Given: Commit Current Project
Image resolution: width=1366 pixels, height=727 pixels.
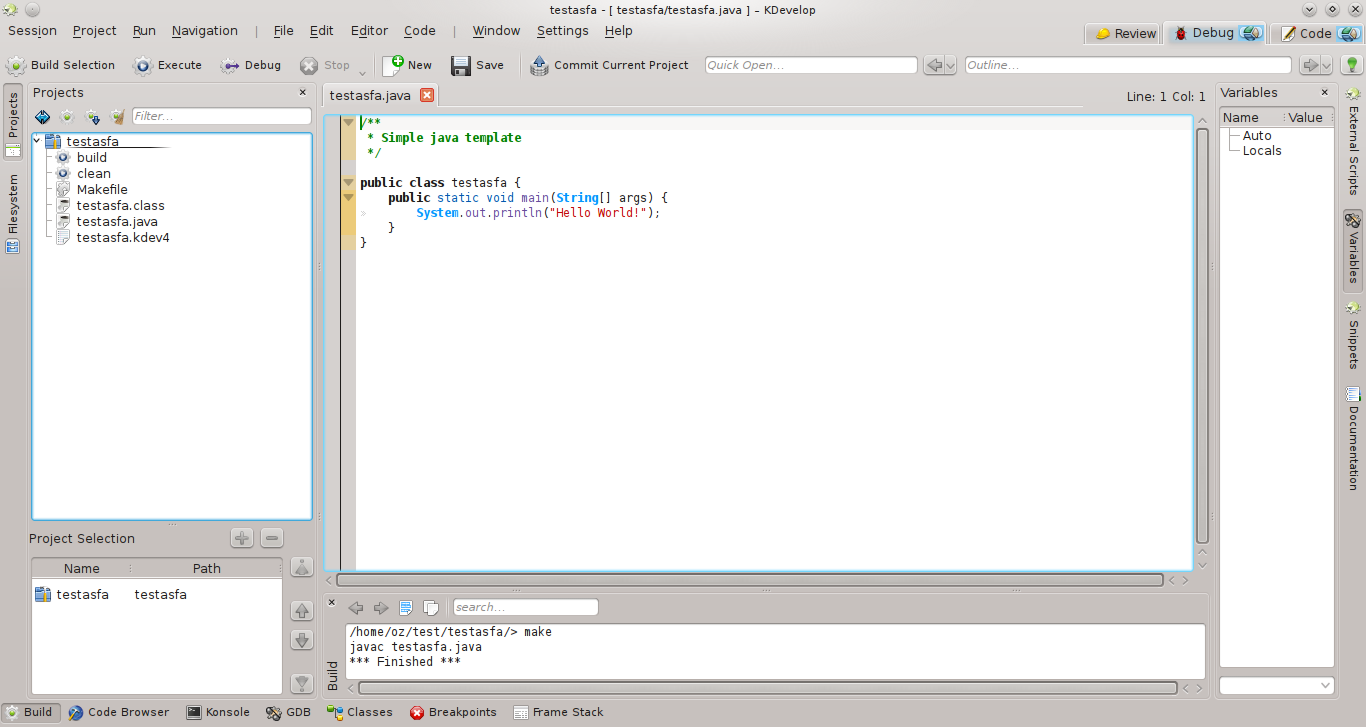Looking at the screenshot, I should pyautogui.click(x=609, y=65).
